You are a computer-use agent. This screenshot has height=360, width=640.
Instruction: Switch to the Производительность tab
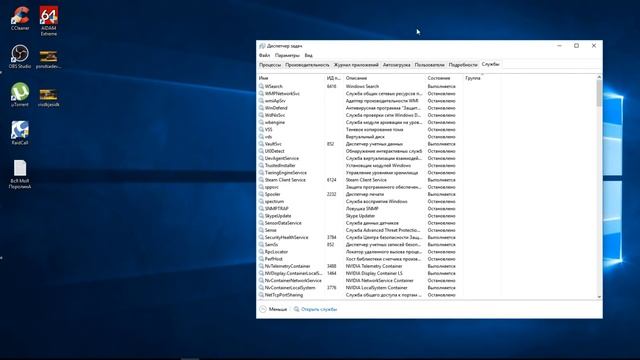point(307,65)
